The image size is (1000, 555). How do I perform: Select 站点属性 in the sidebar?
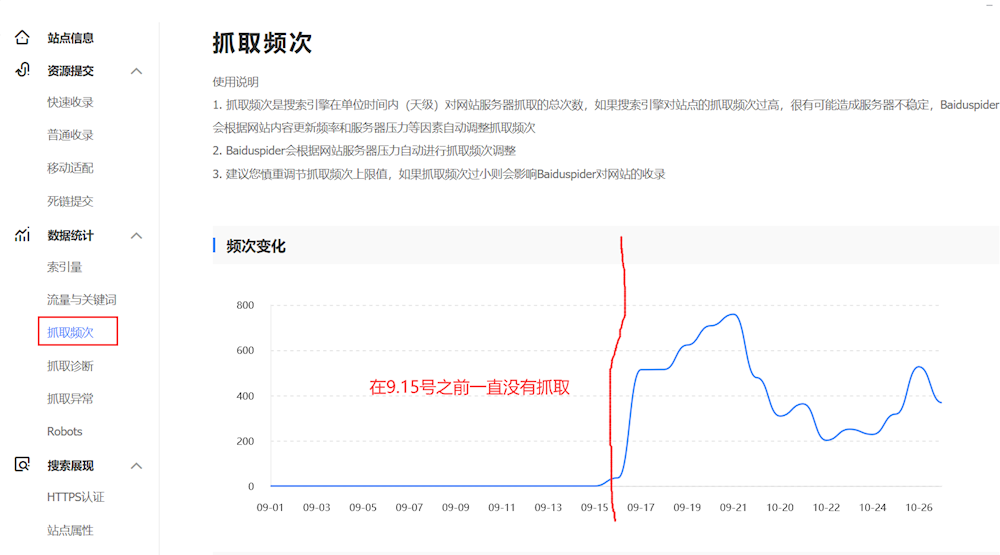point(70,530)
